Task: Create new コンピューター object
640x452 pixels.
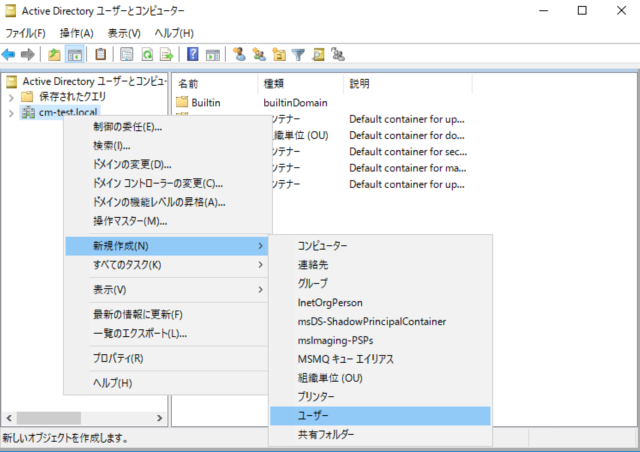Action: pyautogui.click(x=380, y=246)
